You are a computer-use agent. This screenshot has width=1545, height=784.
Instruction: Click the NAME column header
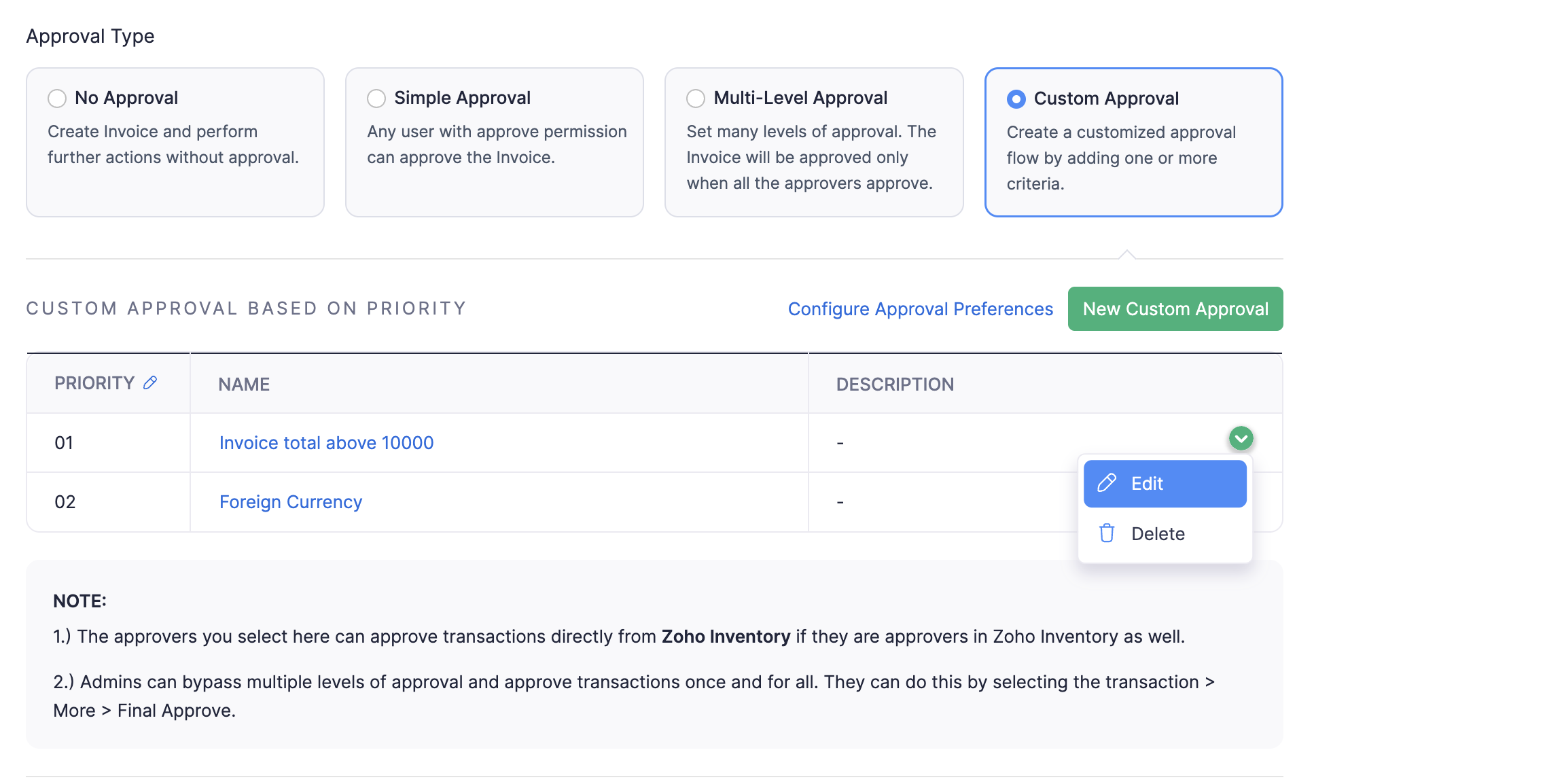coord(244,385)
